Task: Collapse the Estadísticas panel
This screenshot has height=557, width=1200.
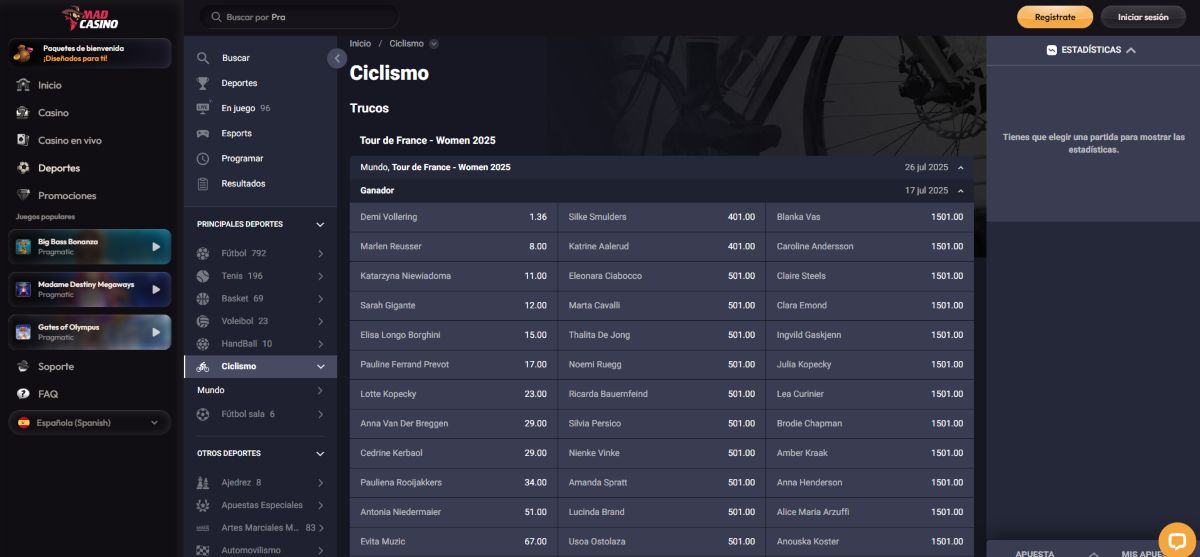Action: click(1131, 50)
